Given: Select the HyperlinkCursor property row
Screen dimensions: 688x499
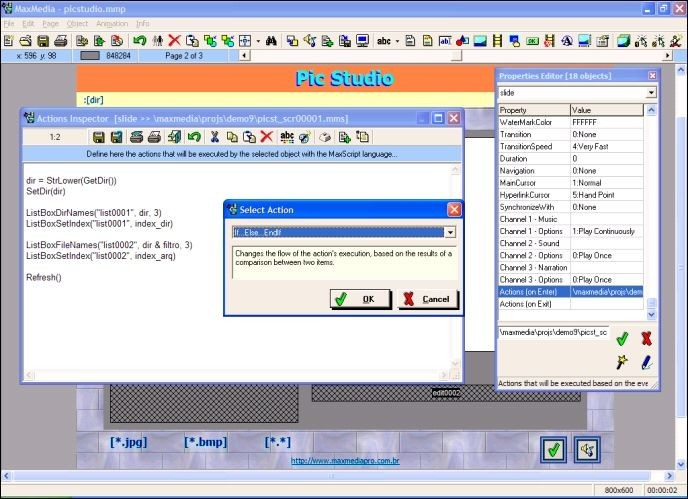Looking at the screenshot, I should (570, 195).
